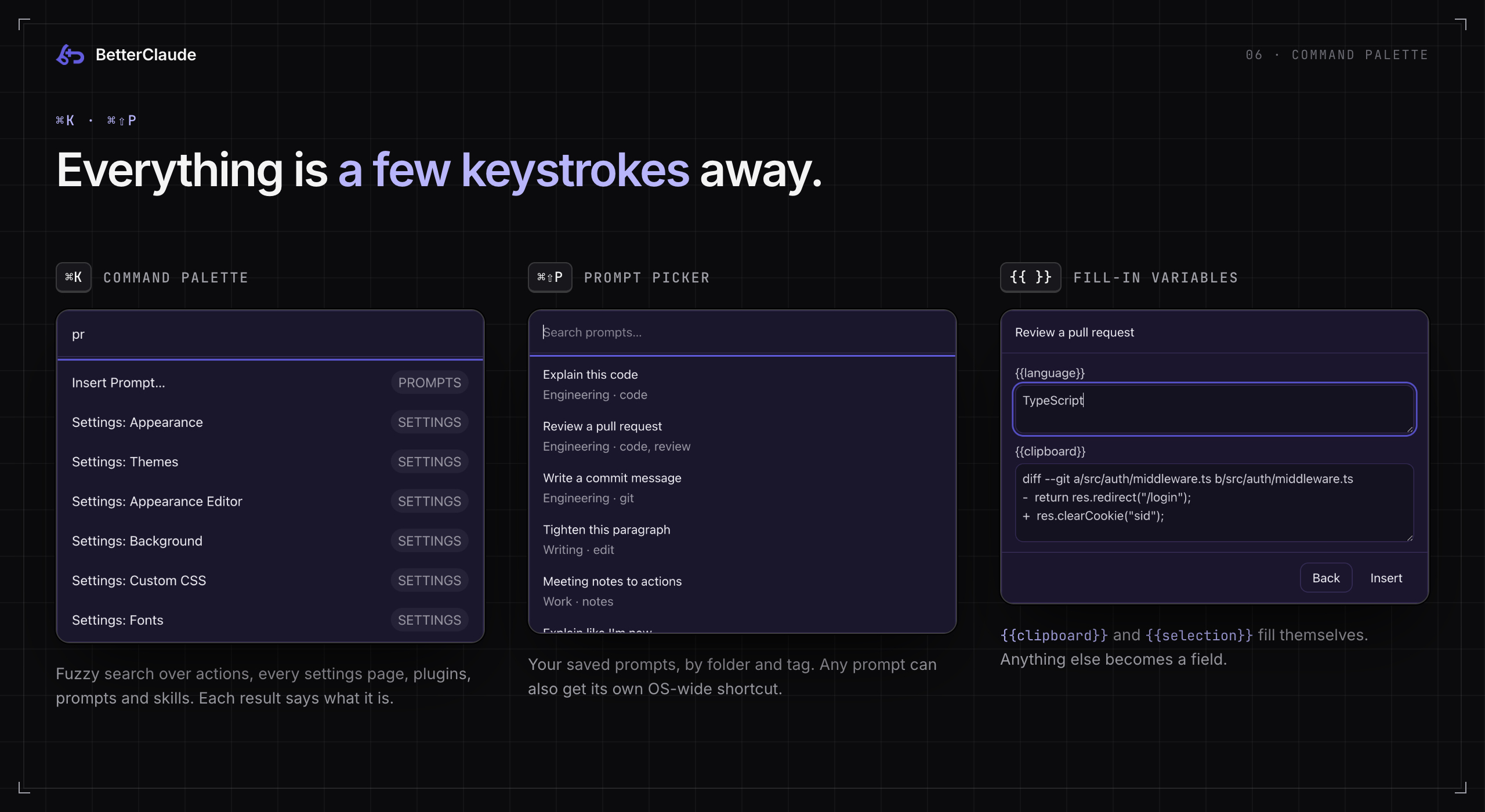Click the Writing · edit tags line
1485x812 pixels.
[578, 550]
